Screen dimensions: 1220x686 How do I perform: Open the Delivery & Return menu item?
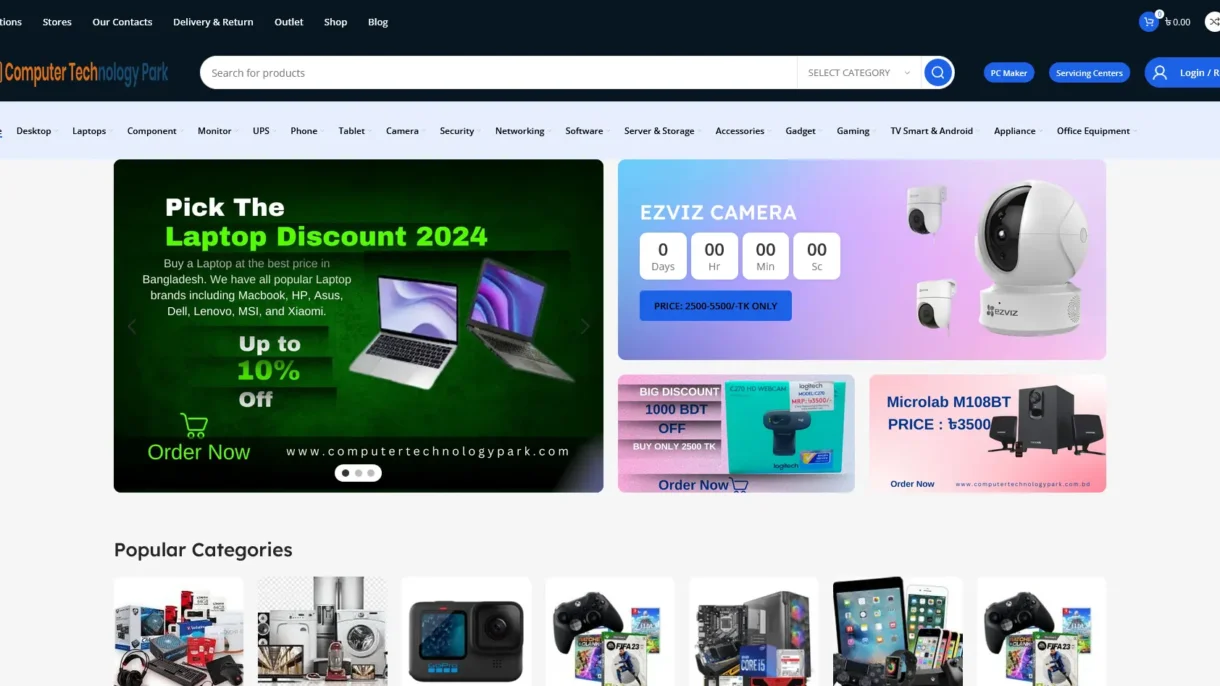tap(213, 22)
